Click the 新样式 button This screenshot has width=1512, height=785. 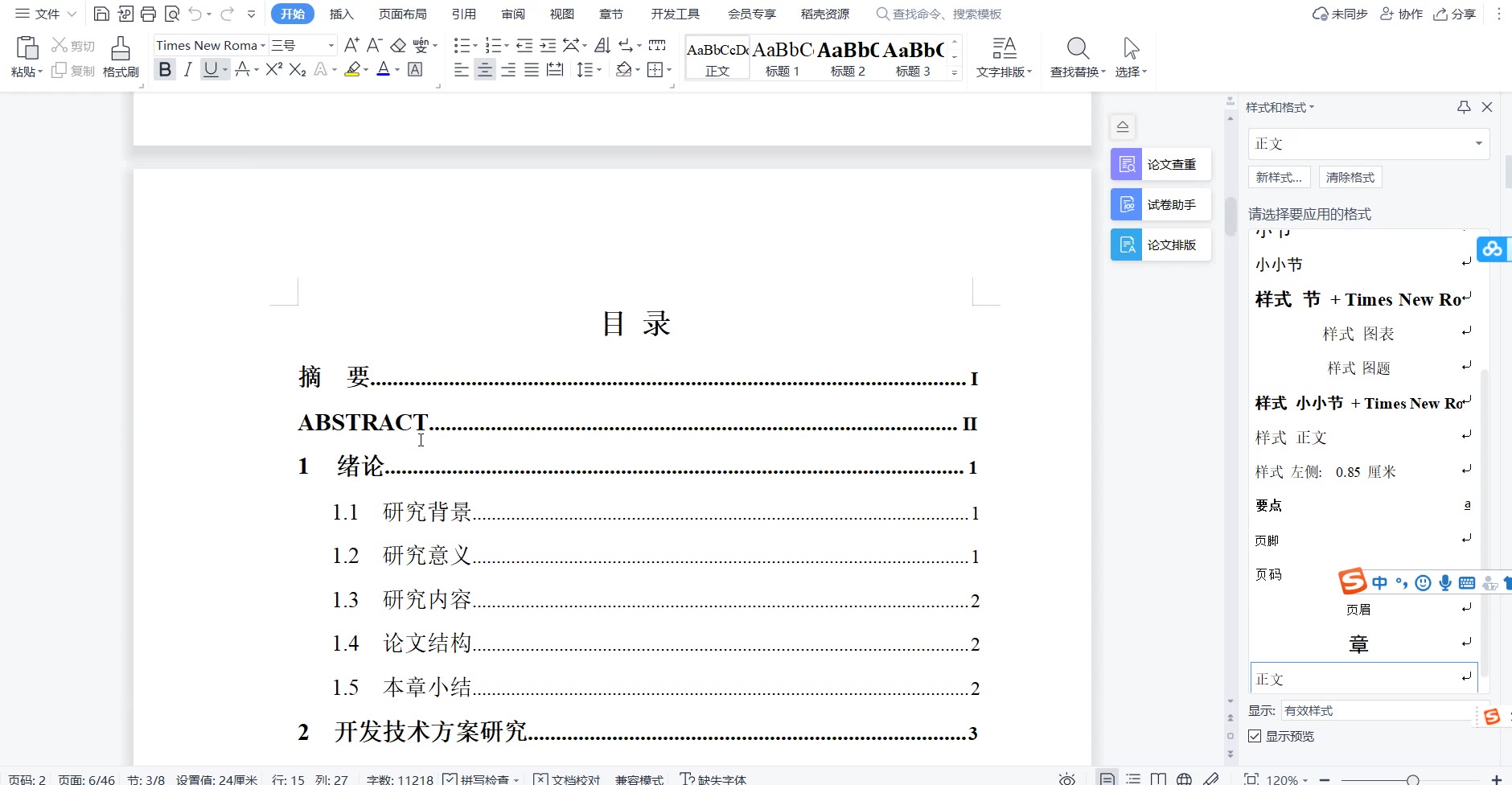(x=1279, y=178)
